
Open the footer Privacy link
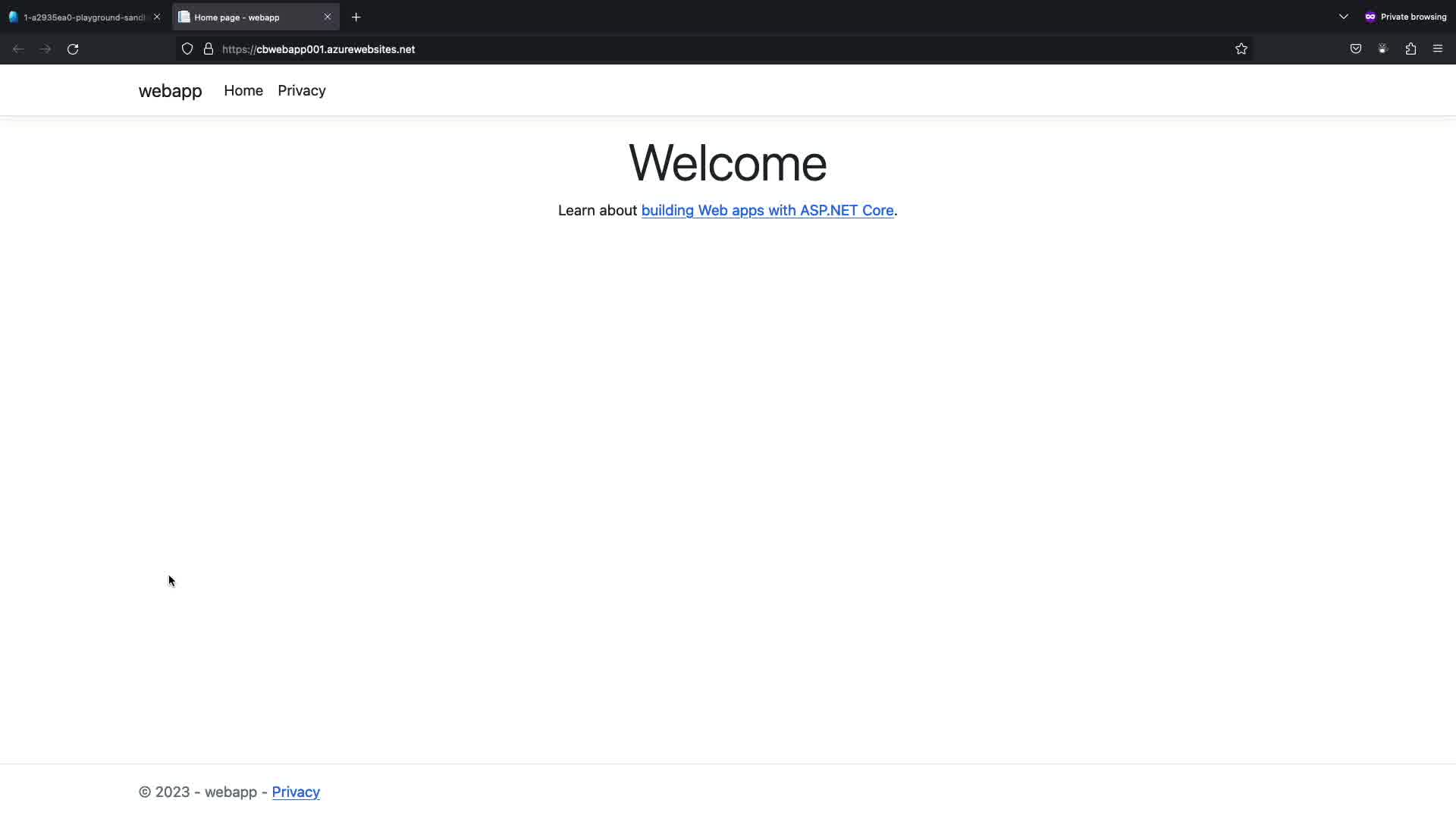click(296, 792)
